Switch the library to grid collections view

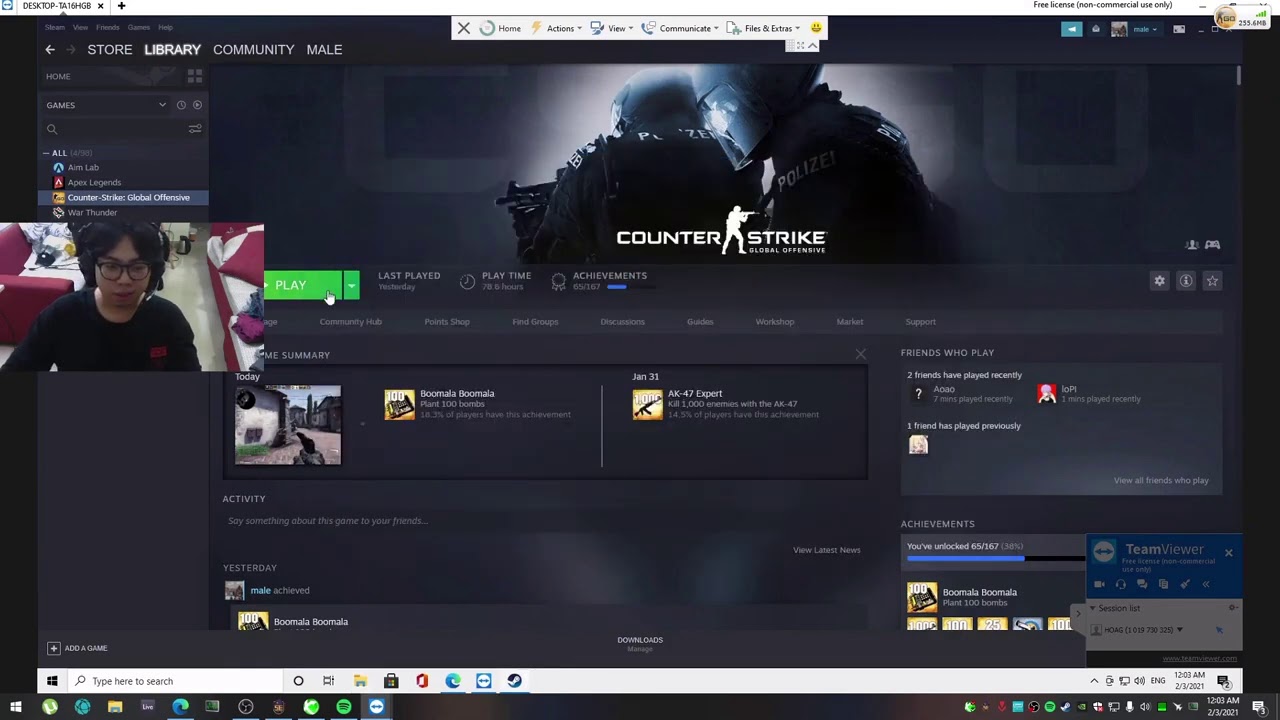click(x=195, y=76)
